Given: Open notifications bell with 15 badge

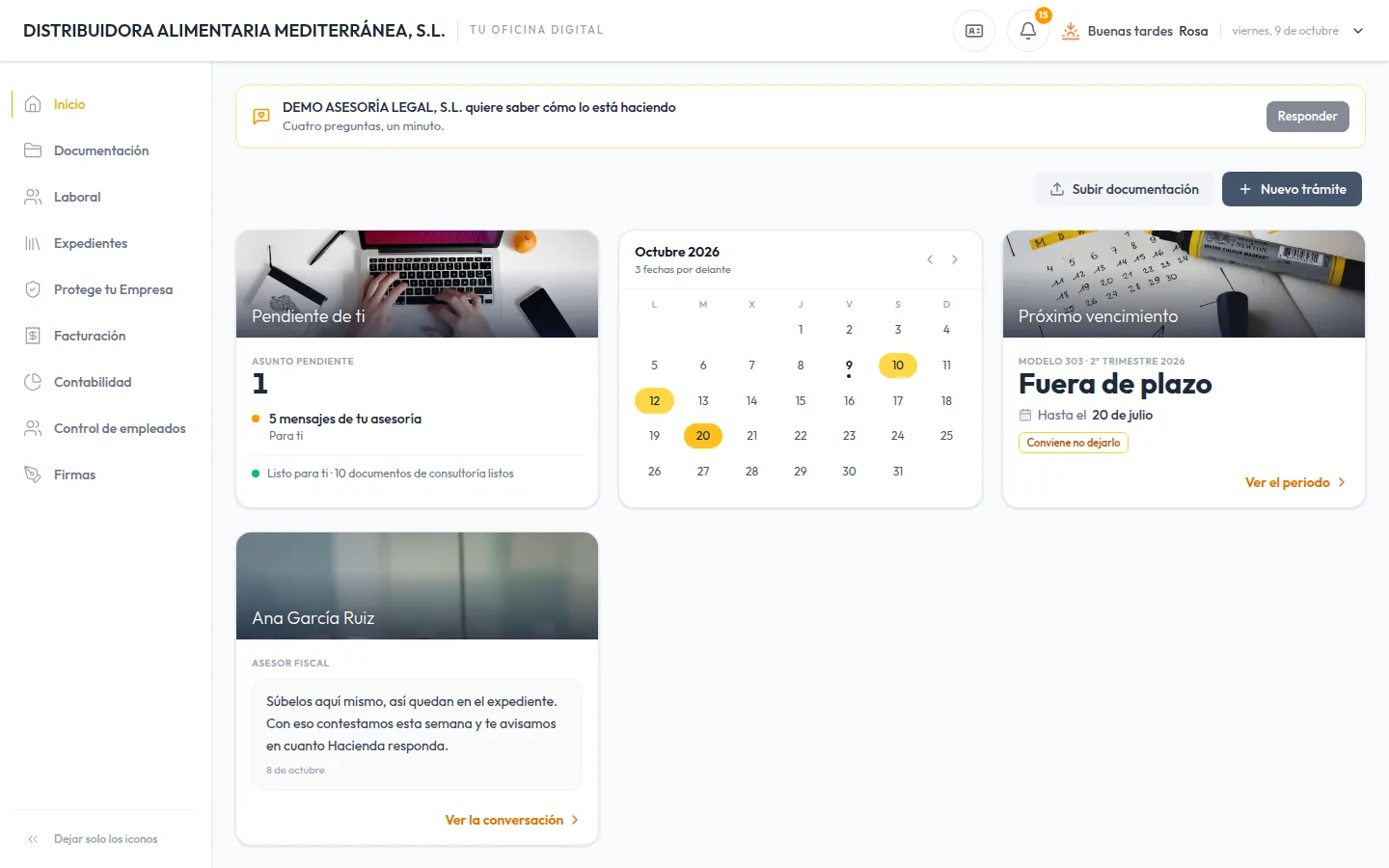Looking at the screenshot, I should (1028, 31).
